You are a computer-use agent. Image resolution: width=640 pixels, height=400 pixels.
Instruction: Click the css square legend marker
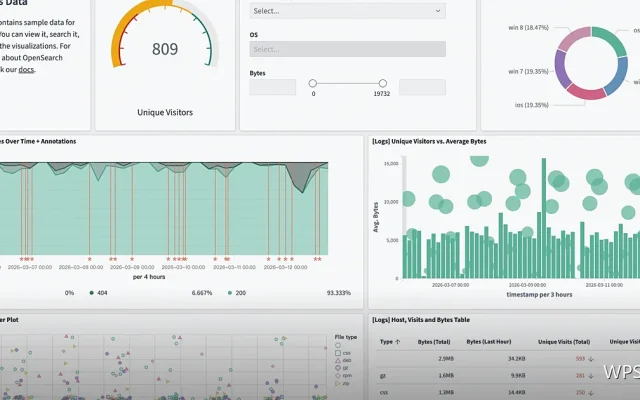point(338,353)
